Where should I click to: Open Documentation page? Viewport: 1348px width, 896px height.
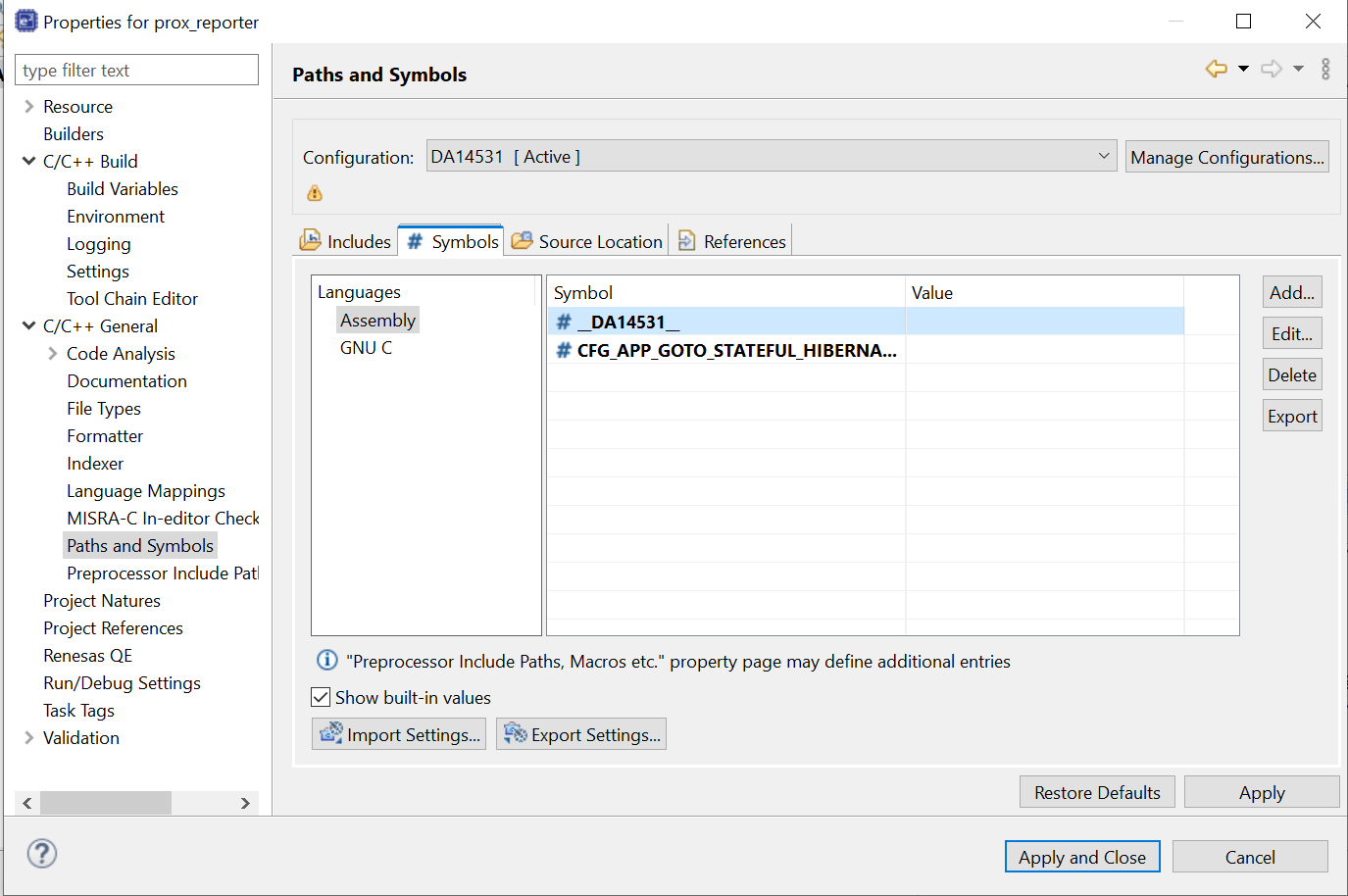[x=126, y=380]
